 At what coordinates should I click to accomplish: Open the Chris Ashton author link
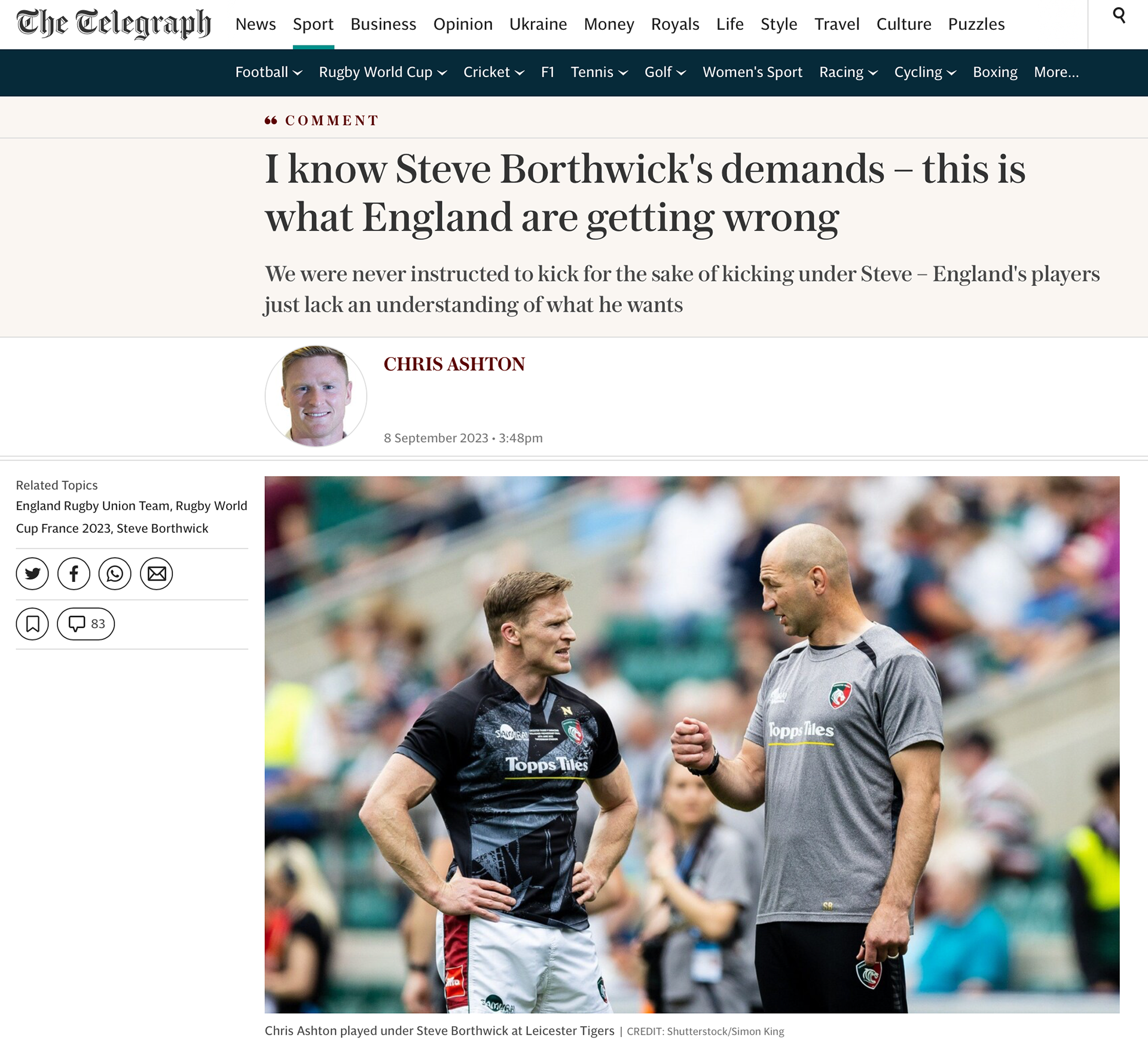[454, 364]
